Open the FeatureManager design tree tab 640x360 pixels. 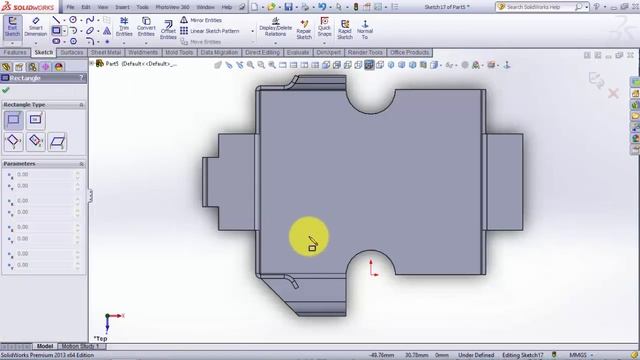click(6, 67)
